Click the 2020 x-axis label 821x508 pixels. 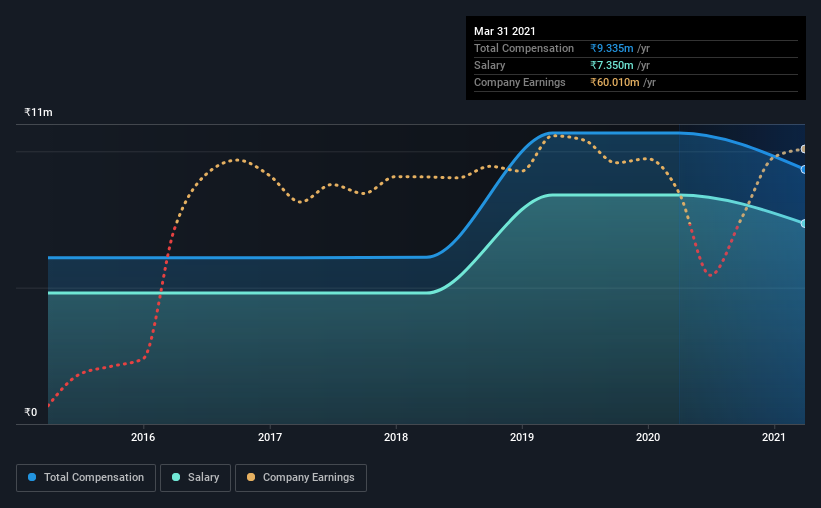click(648, 437)
